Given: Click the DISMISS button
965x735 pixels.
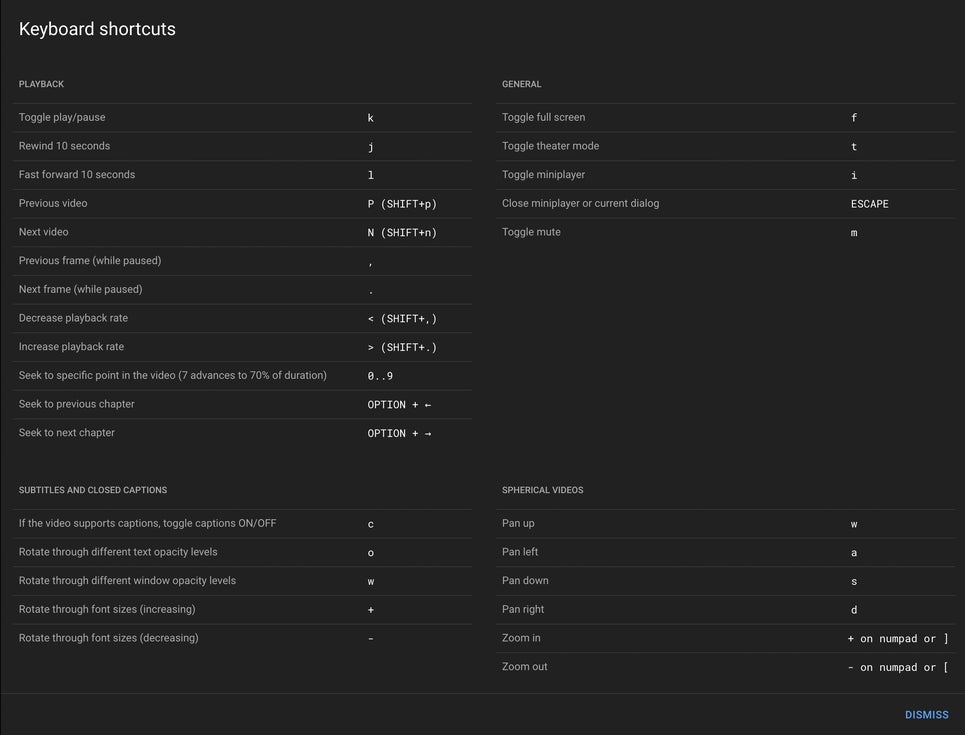Looking at the screenshot, I should [926, 715].
